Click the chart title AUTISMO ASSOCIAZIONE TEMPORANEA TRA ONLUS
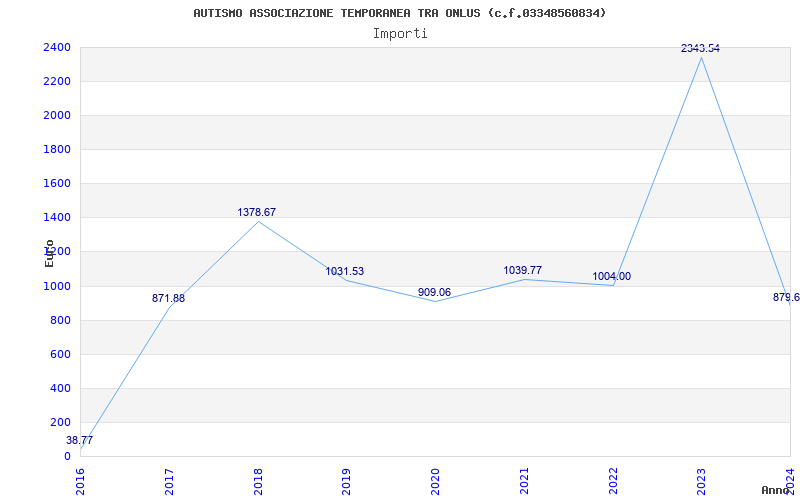This screenshot has height=500, width=800. (x=399, y=13)
